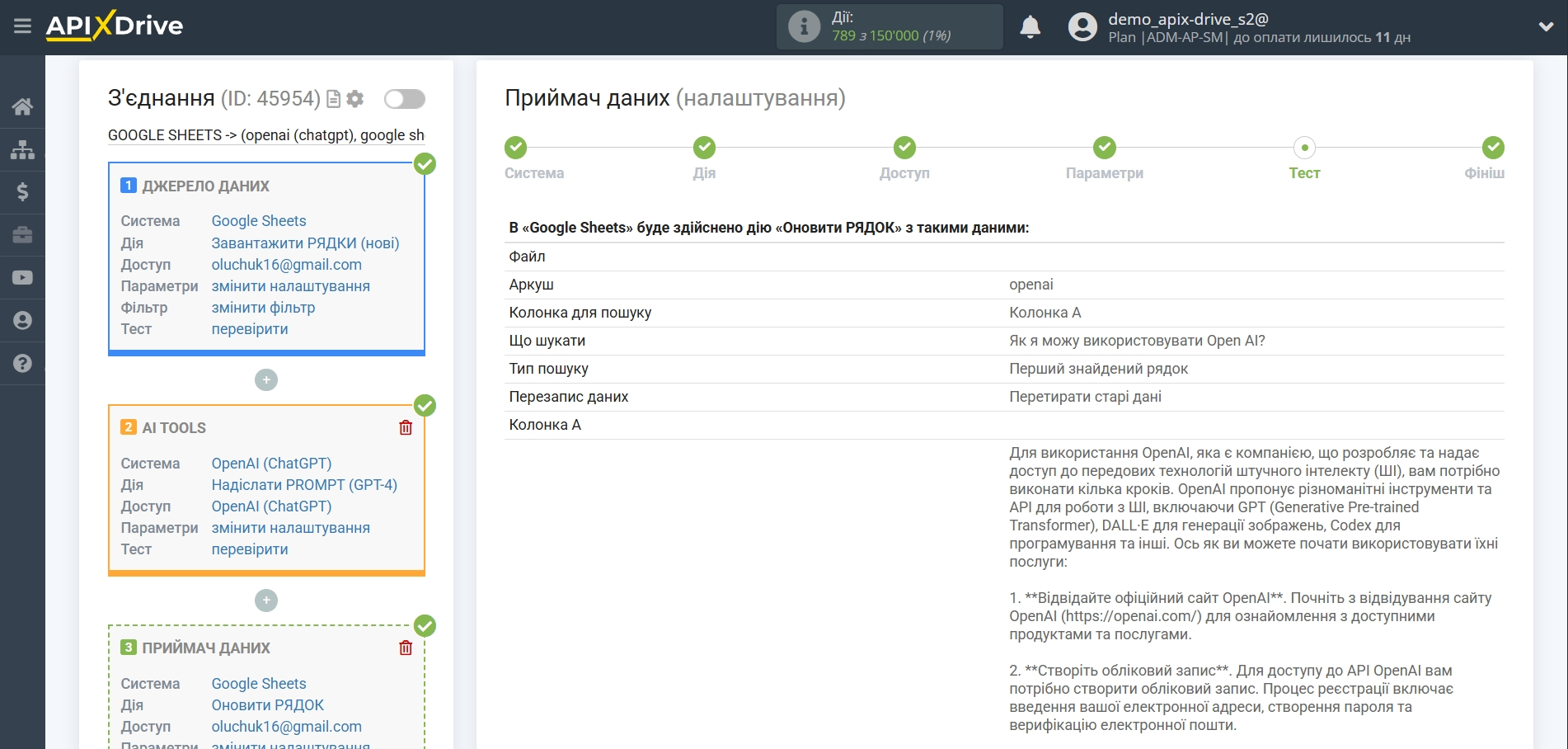This screenshot has width=1568, height=749.
Task: Click ДЖЕРЕЛО ДАНИХ block header
Action: (x=205, y=186)
